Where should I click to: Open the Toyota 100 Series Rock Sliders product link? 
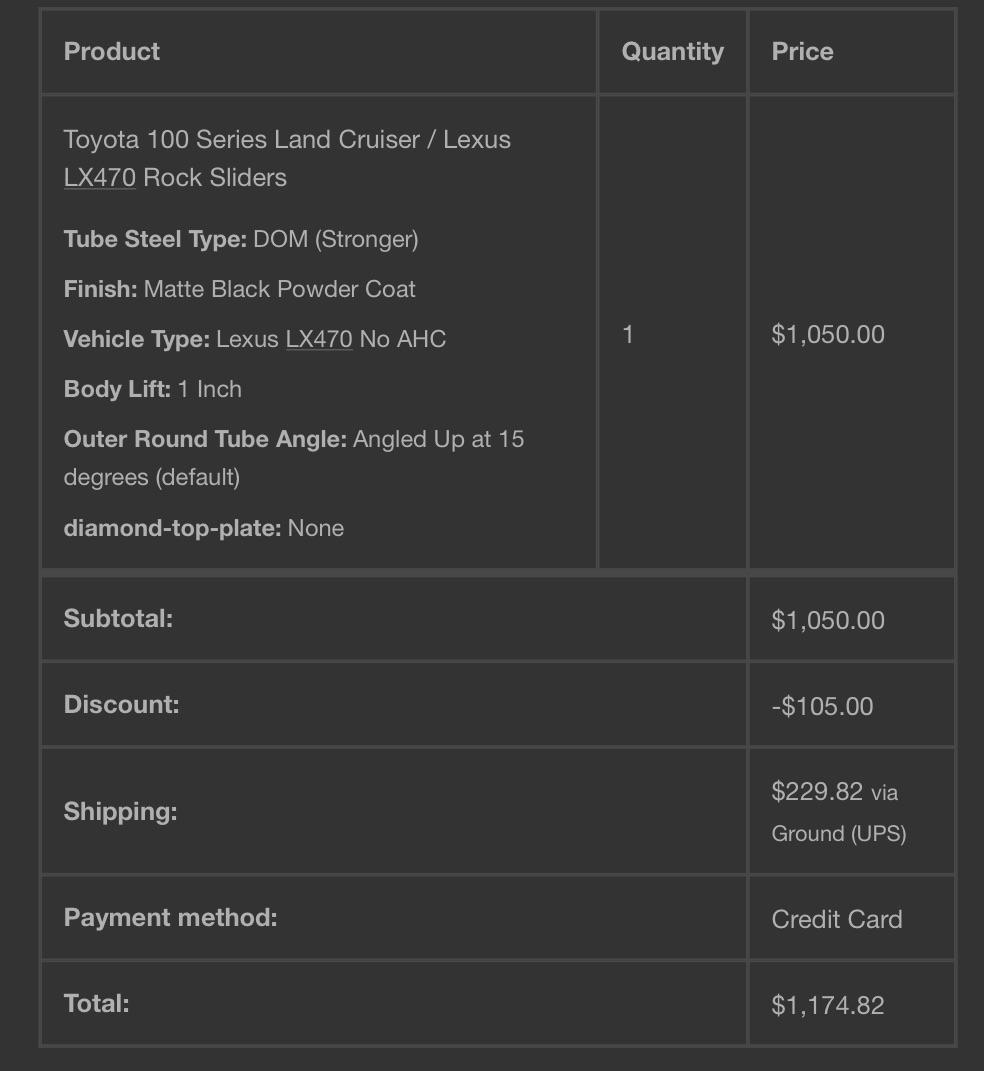pyautogui.click(x=287, y=158)
